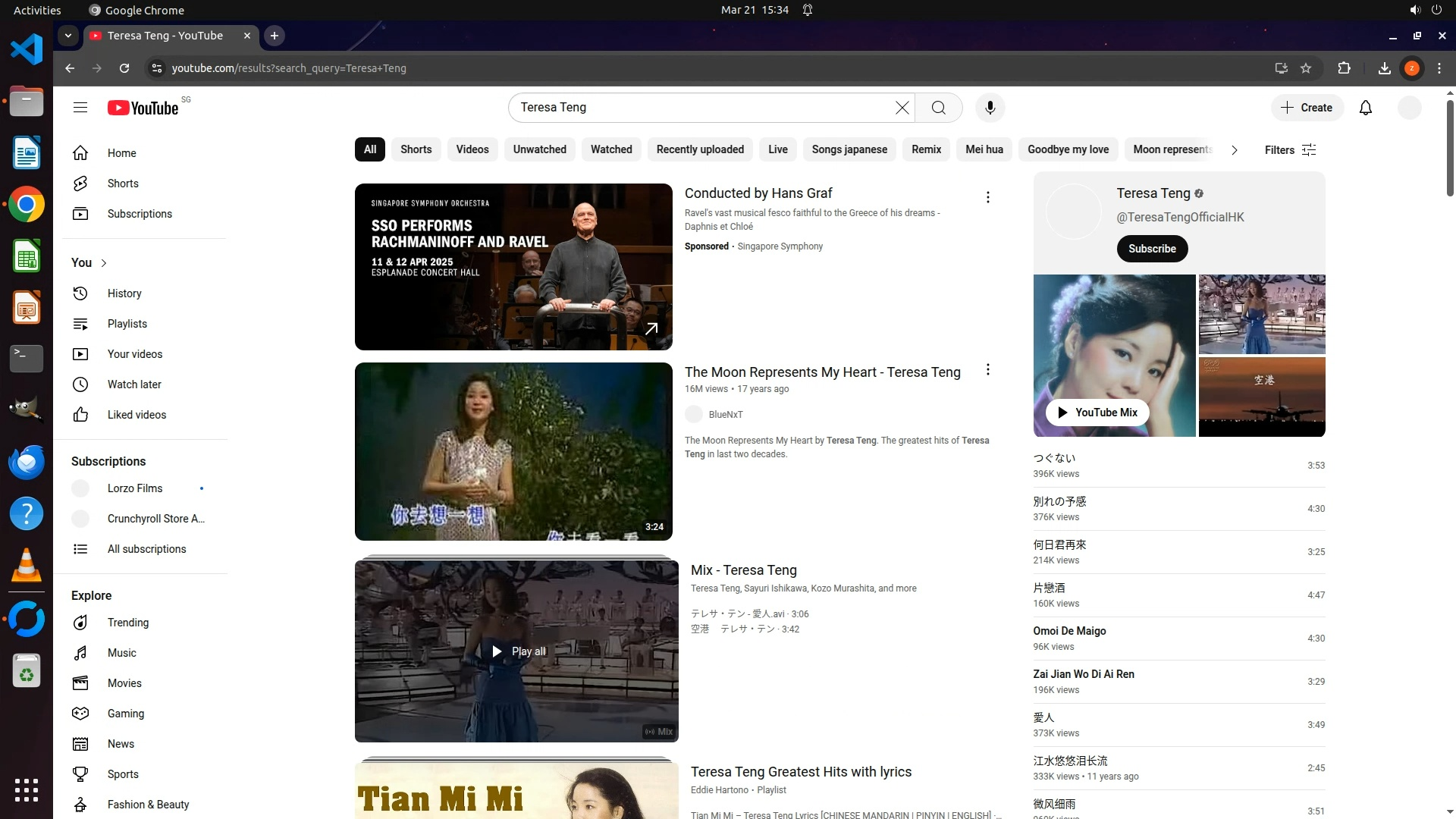This screenshot has height=819, width=1456.
Task: Subscribe to Teresa Teng channel
Action: point(1151,249)
